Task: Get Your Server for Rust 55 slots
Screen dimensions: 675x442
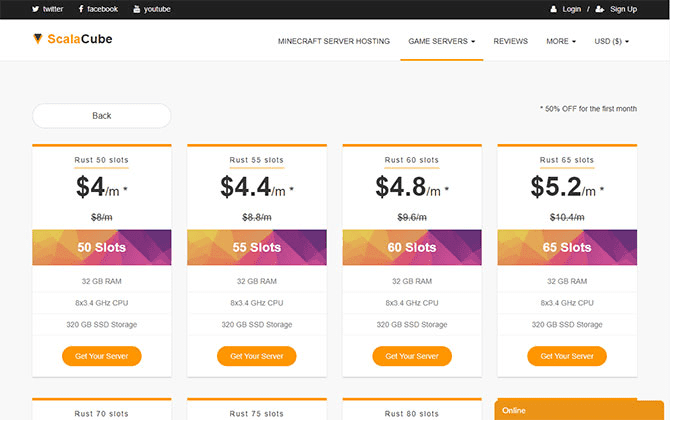Action: coord(257,356)
